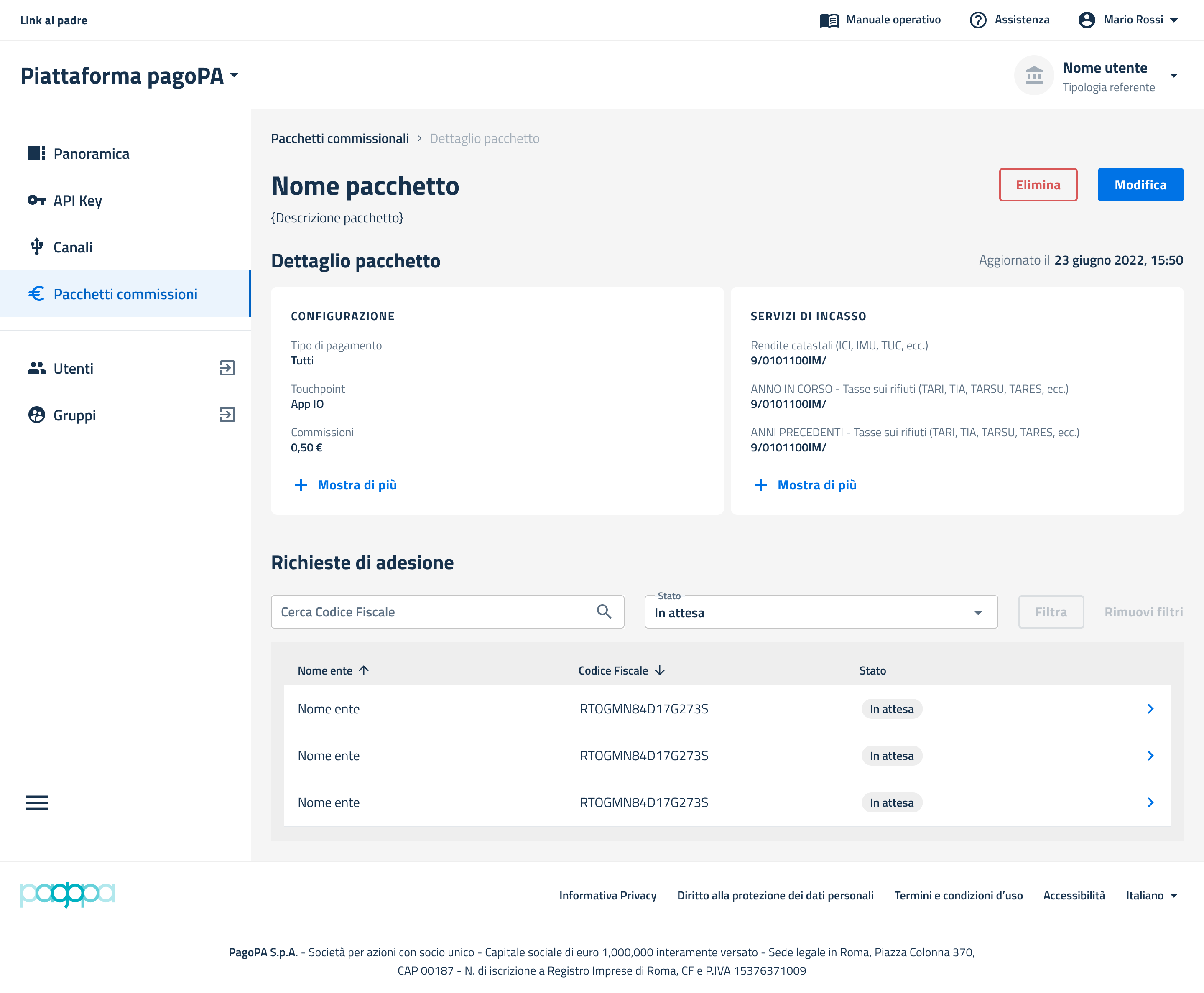Viewport: 1204px width, 993px height.
Task: Click the hamburger menu icon in sidebar
Action: coord(37,802)
